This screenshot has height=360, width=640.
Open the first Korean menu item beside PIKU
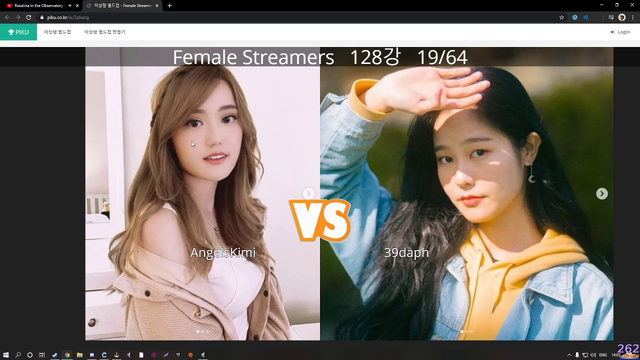coord(58,32)
